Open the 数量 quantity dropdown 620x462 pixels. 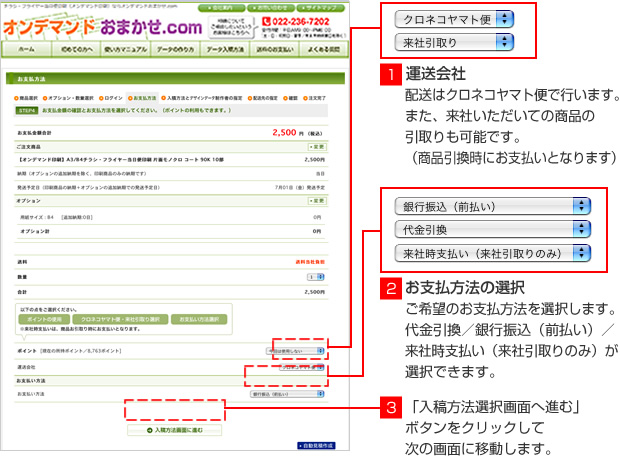tap(316, 277)
